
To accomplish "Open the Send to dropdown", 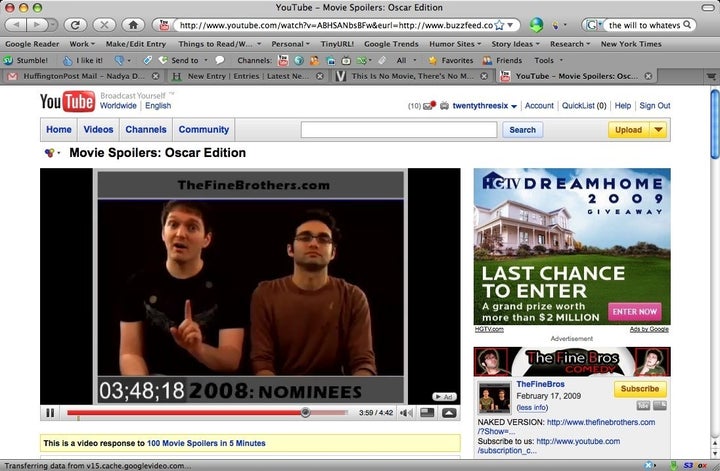I will pyautogui.click(x=183, y=60).
